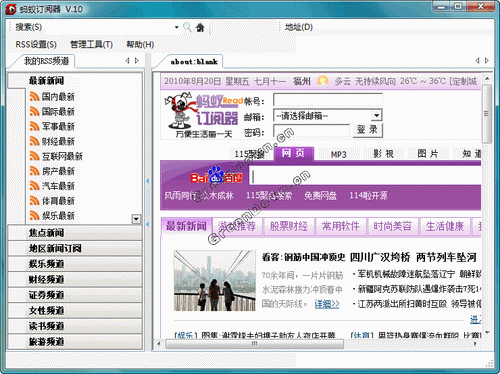Click the horizontal scrollbar thumb of web page
The height and width of the screenshot is (374, 500).
255,344
